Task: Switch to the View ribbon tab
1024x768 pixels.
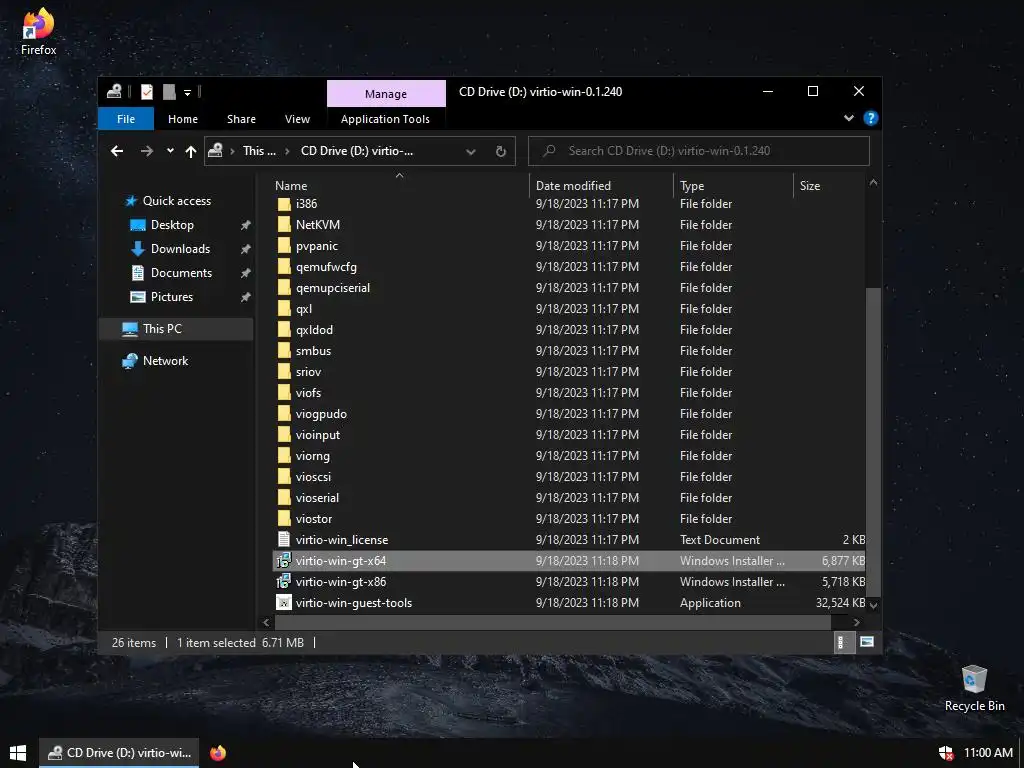Action: tap(297, 119)
